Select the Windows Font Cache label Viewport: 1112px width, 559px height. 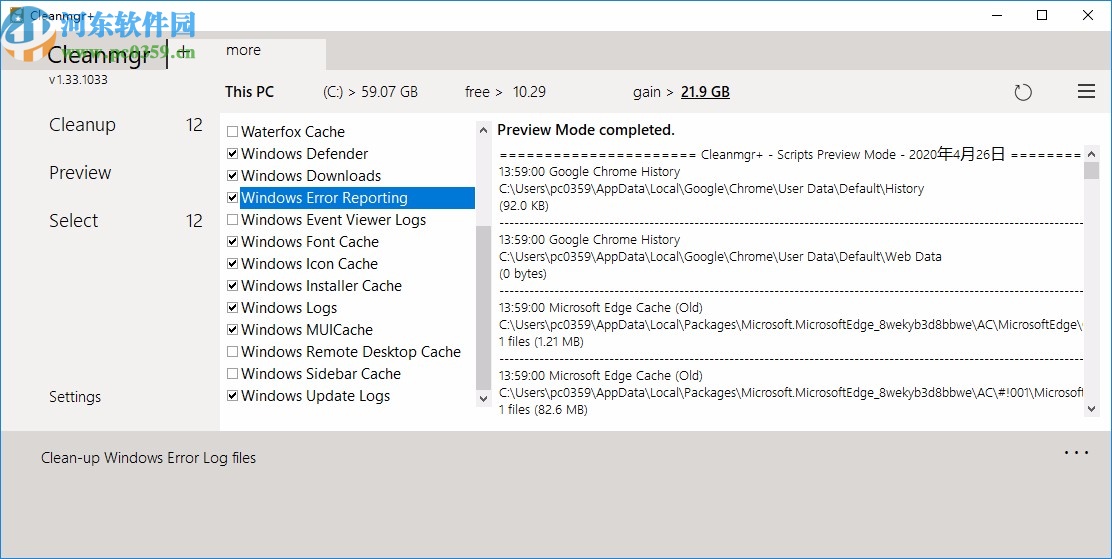(310, 242)
